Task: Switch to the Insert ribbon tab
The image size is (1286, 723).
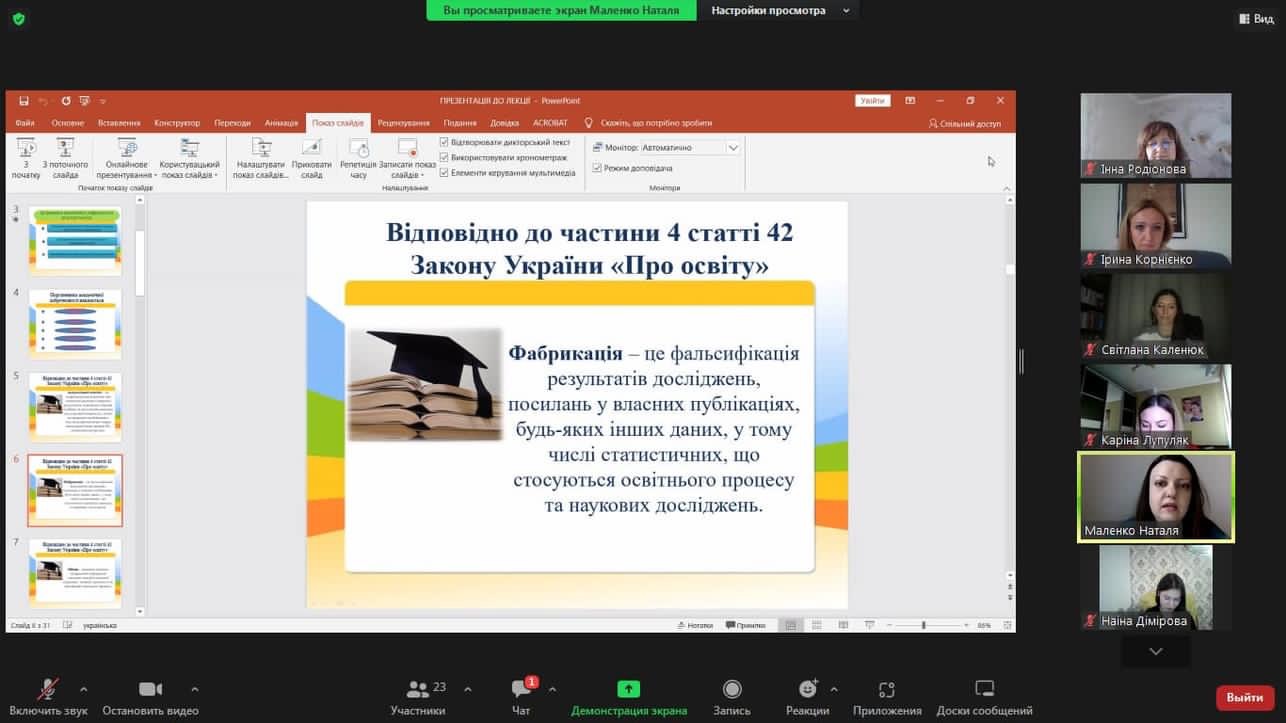Action: pyautogui.click(x=119, y=123)
